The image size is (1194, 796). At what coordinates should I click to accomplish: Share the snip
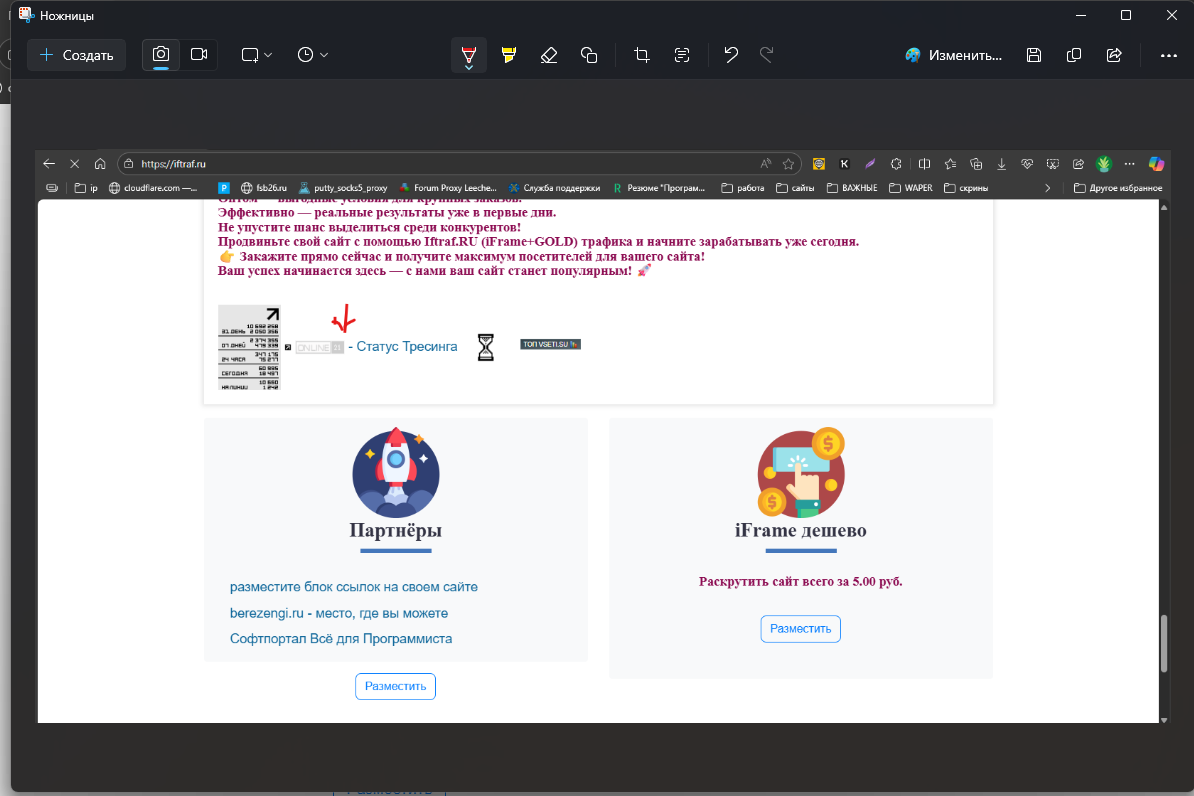point(1114,55)
